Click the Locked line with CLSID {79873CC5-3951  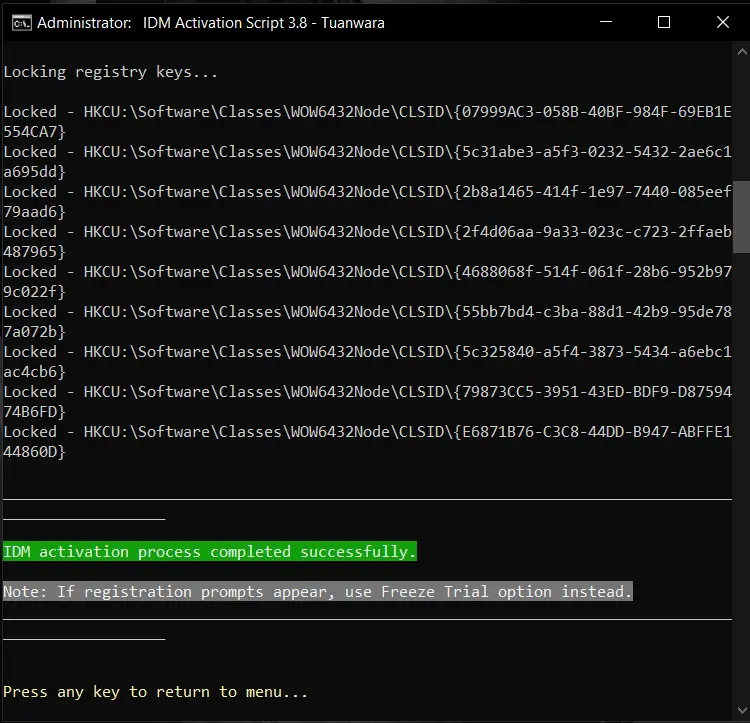click(367, 392)
